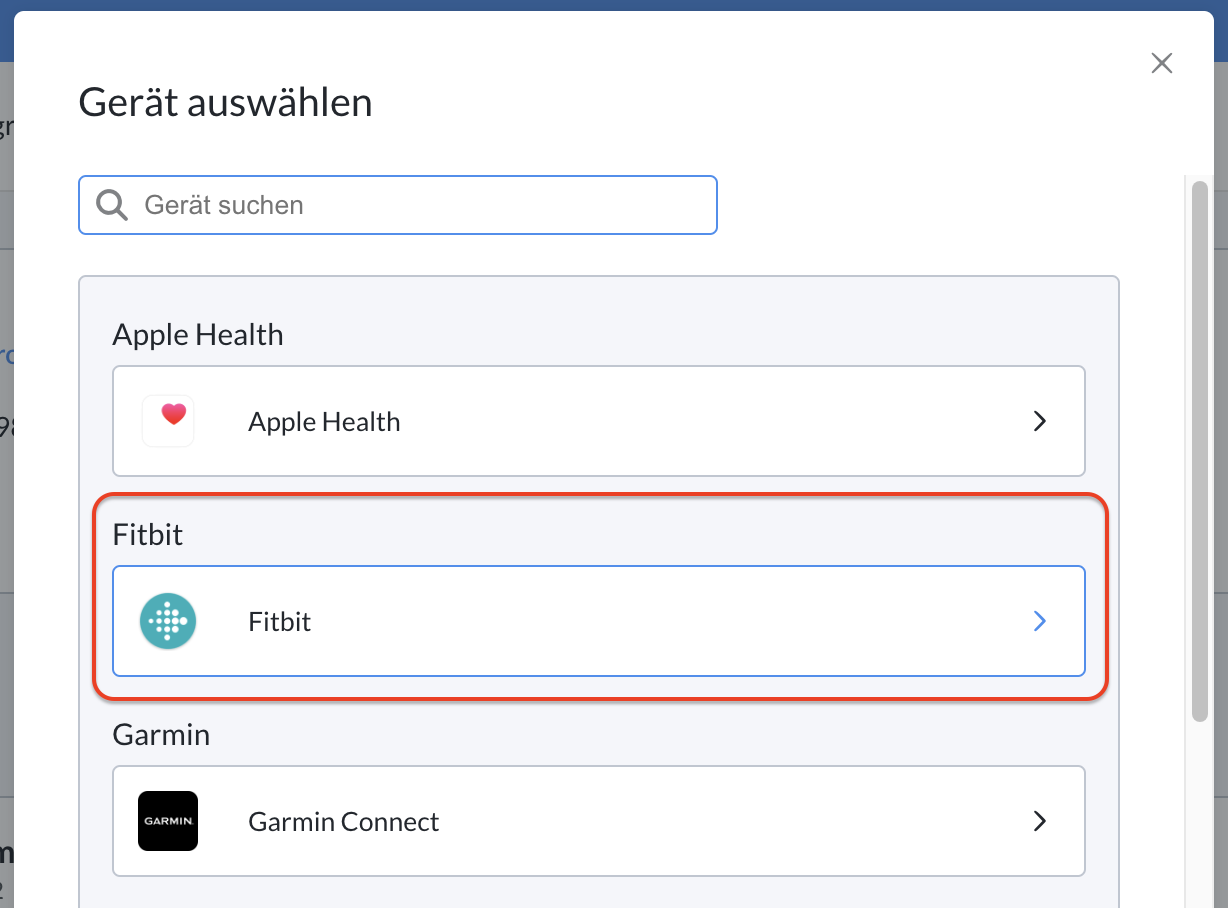Image resolution: width=1228 pixels, height=908 pixels.
Task: Click the Apple Health section heading
Action: pos(198,334)
